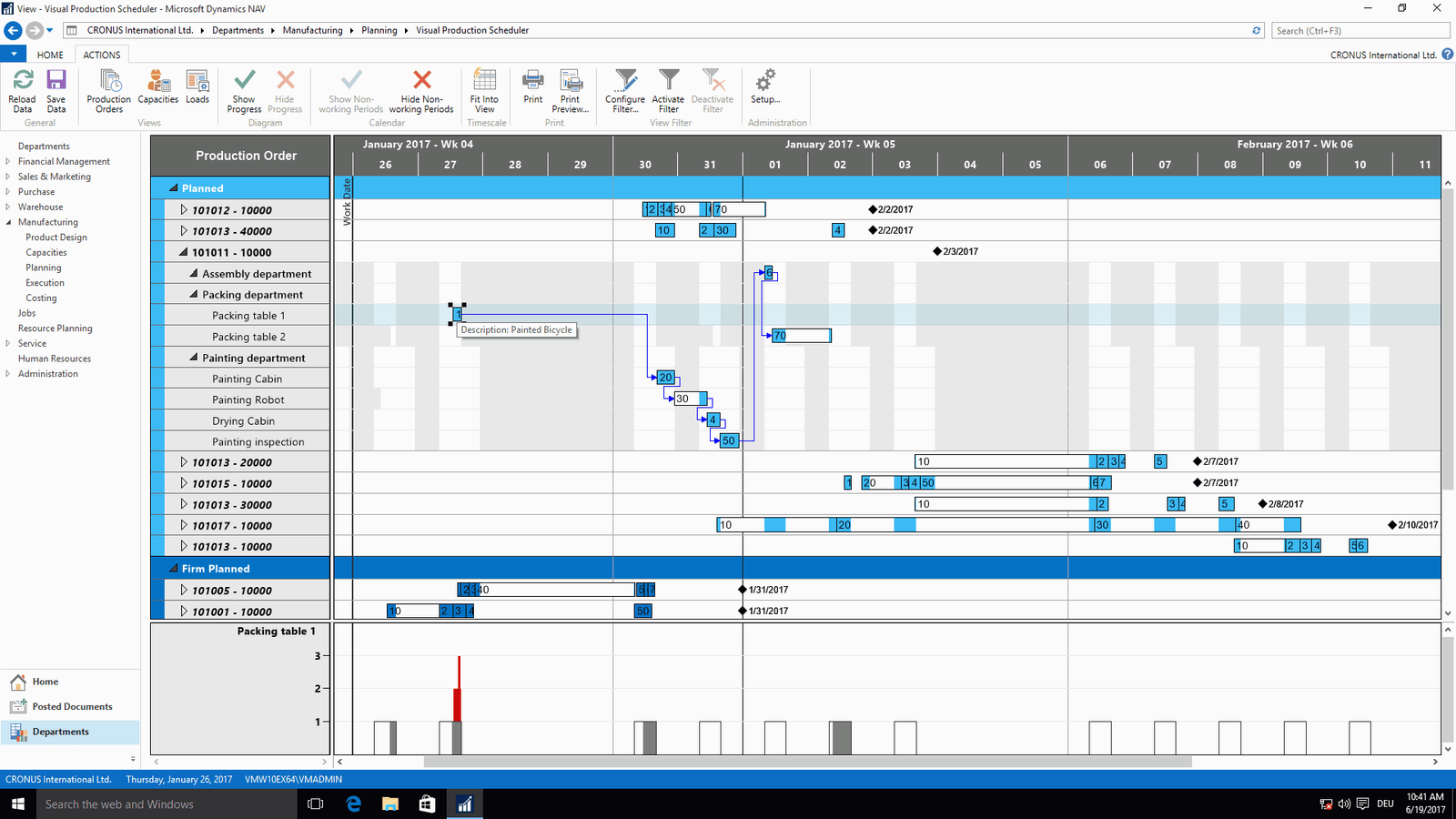This screenshot has width=1456, height=819.
Task: Expand production order 101012 - 10000
Action: click(x=184, y=210)
